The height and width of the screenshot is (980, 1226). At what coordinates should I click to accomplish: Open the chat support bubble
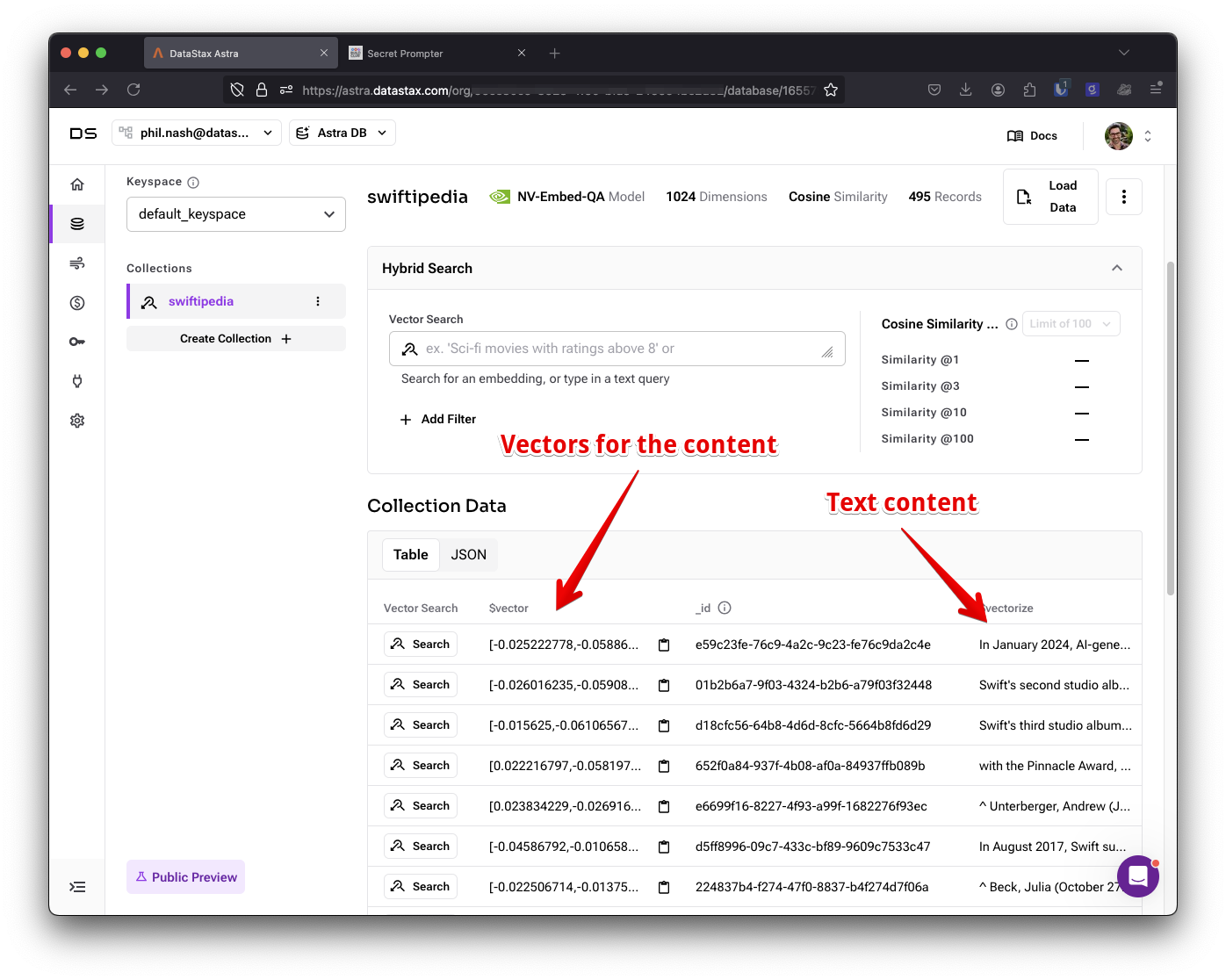pos(1138,876)
